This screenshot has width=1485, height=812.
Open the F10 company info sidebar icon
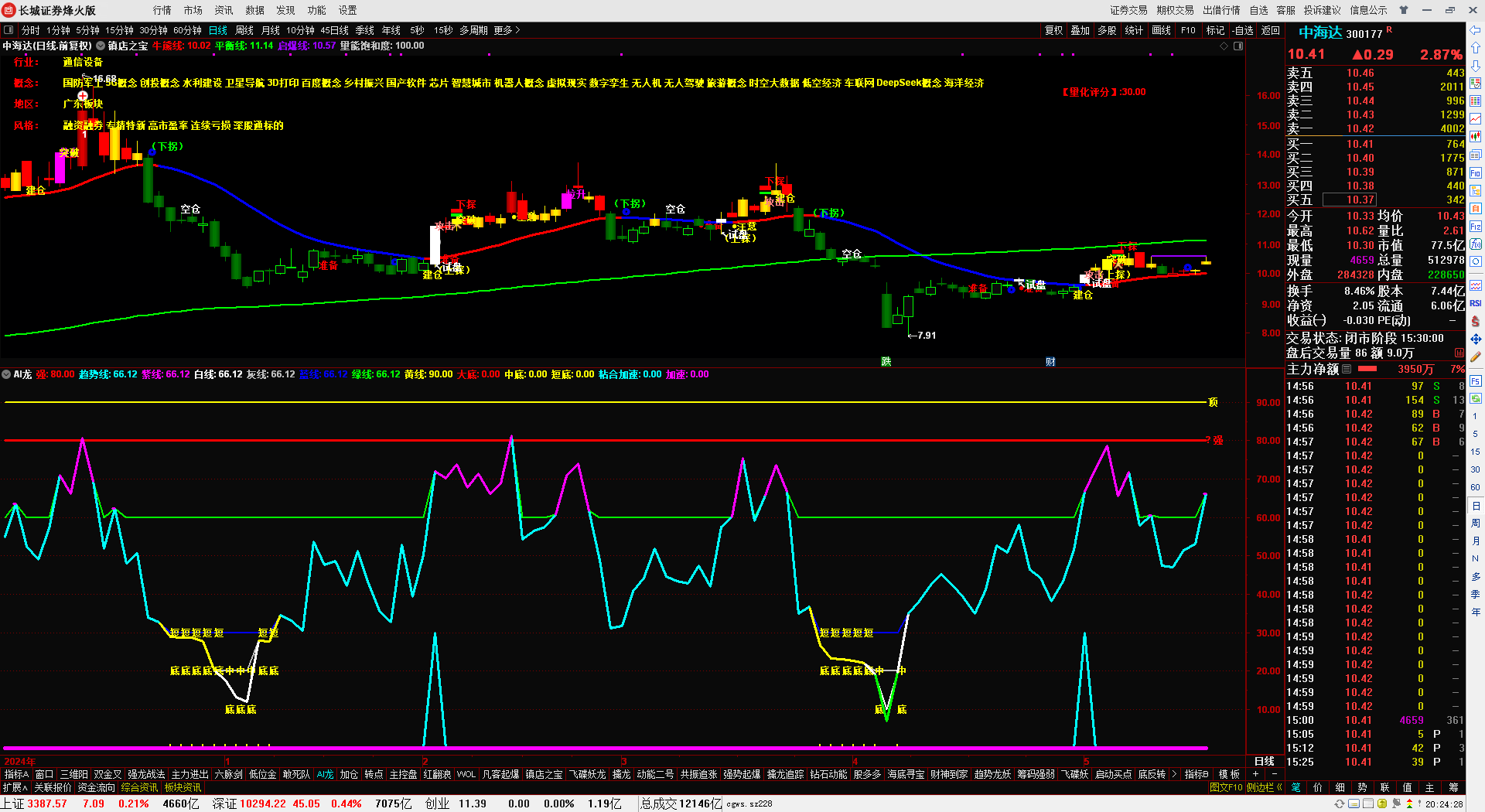coord(1476,173)
